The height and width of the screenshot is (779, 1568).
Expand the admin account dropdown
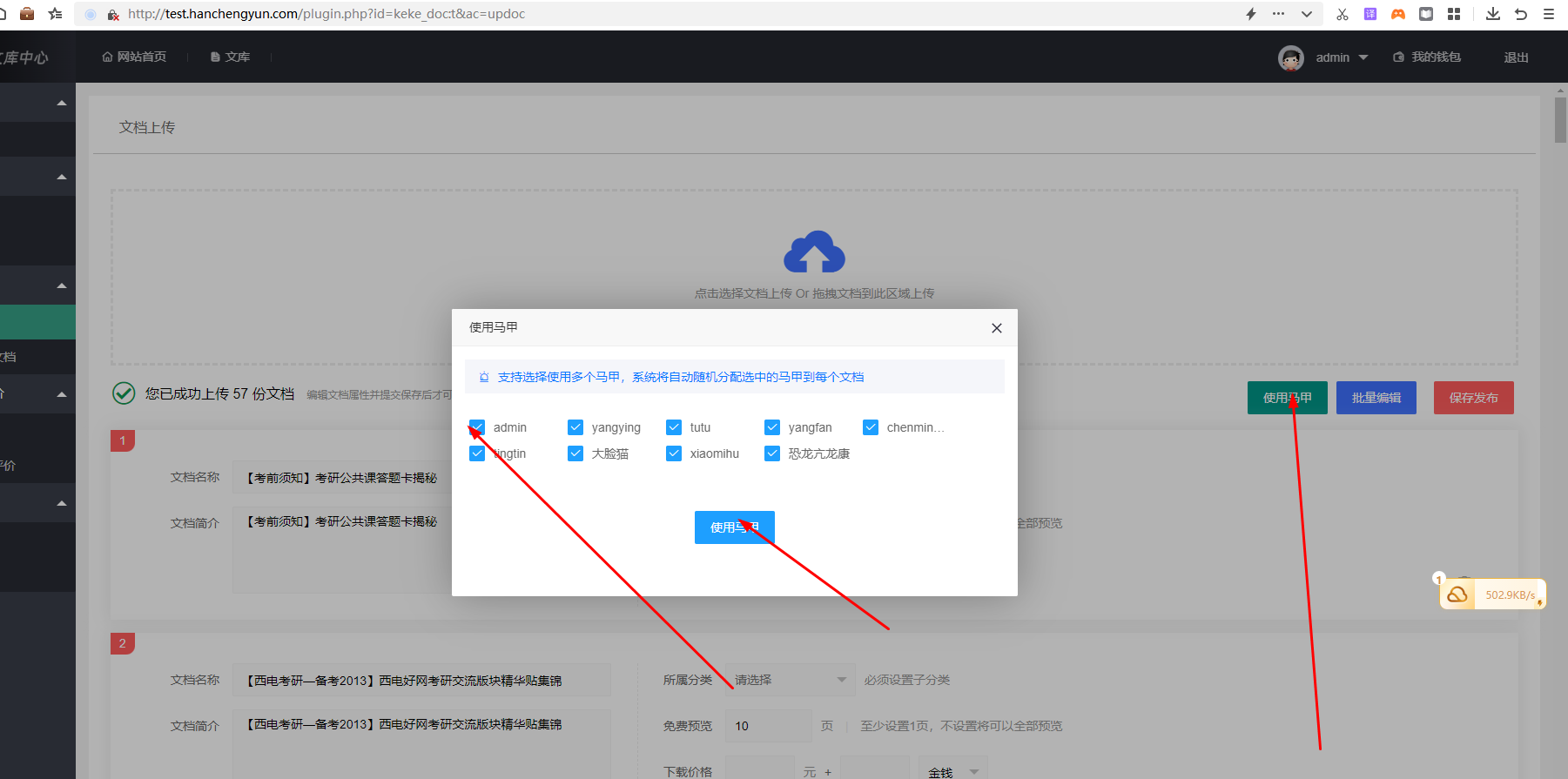[x=1363, y=57]
